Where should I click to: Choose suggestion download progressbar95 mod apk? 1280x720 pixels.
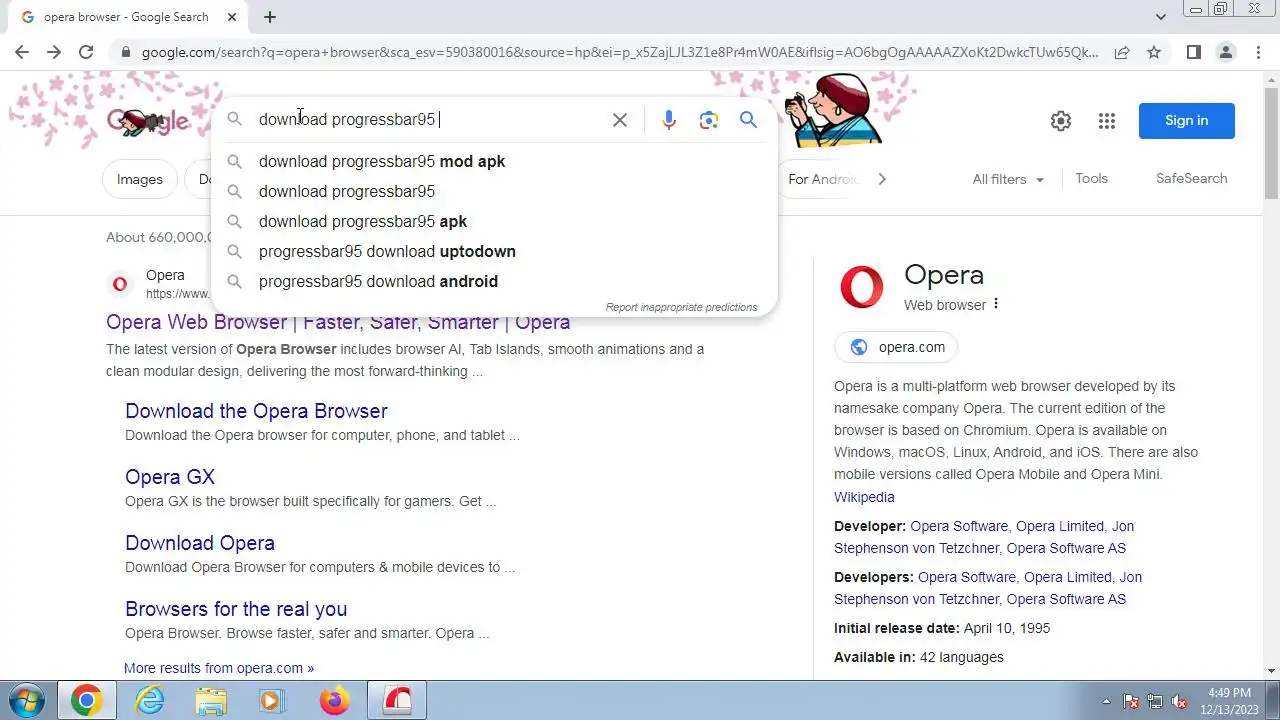click(x=494, y=161)
